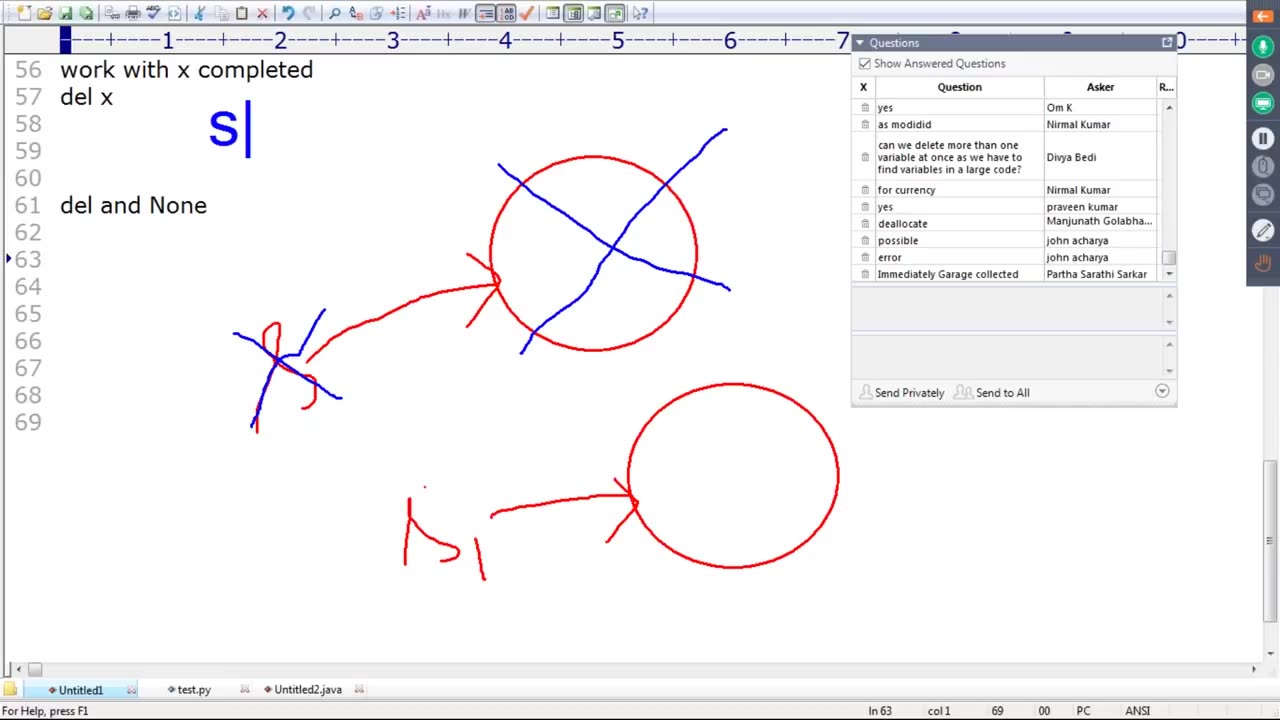Paste from the clipboard icon
The image size is (1280, 720).
click(x=241, y=13)
